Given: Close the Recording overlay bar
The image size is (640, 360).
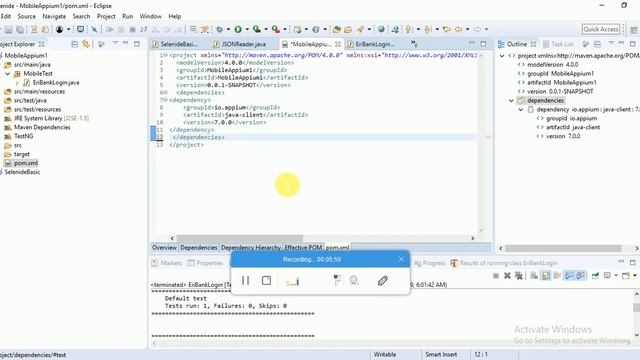Looking at the screenshot, I should click(x=401, y=259).
